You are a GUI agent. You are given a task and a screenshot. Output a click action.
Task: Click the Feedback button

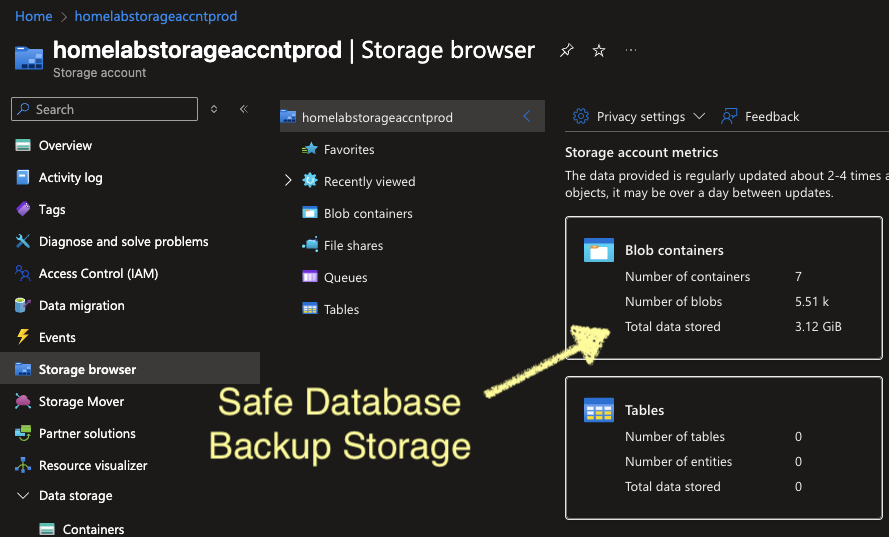[x=760, y=116]
